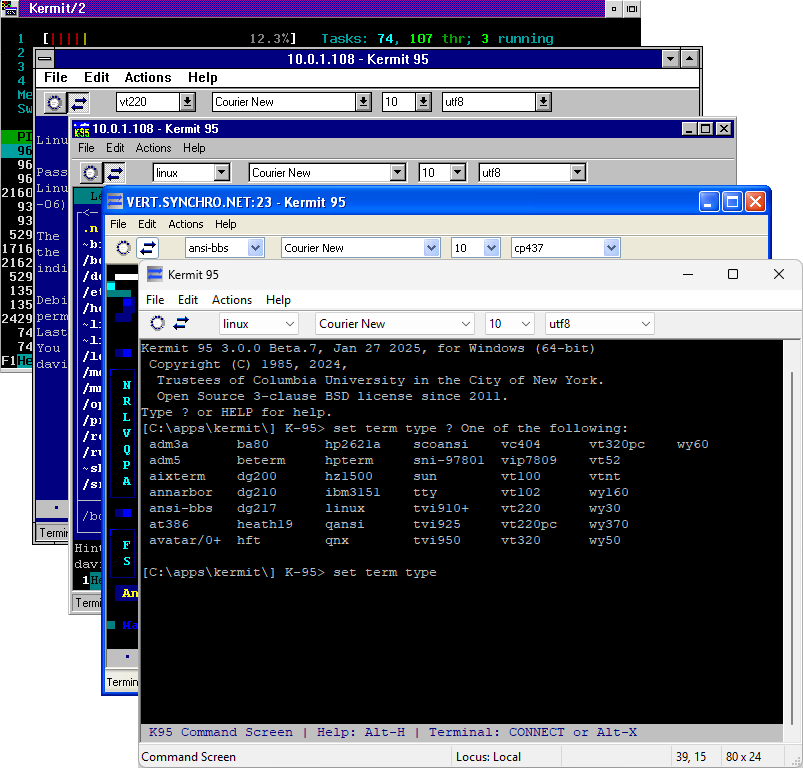The height and width of the screenshot is (768, 803).
Task: Click '39, 15' cursor position in status bar
Action: [x=691, y=757]
